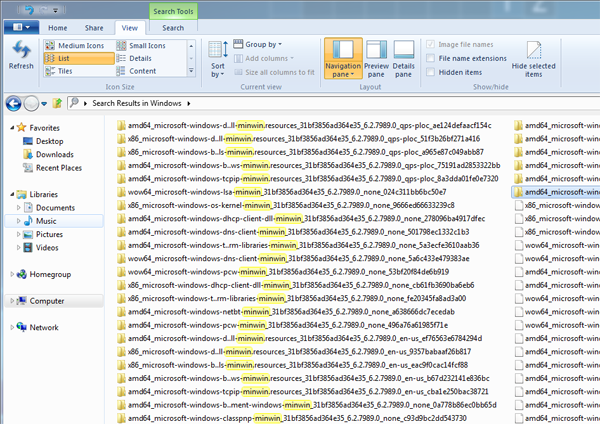The image size is (600, 424).
Task: Expand the Network node
Action: pyautogui.click(x=12, y=327)
